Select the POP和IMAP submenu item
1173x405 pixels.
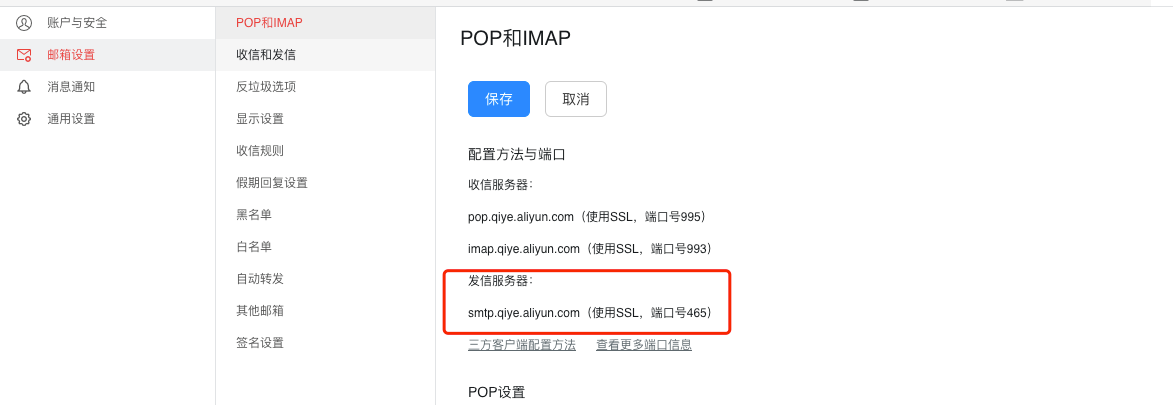[x=325, y=22]
